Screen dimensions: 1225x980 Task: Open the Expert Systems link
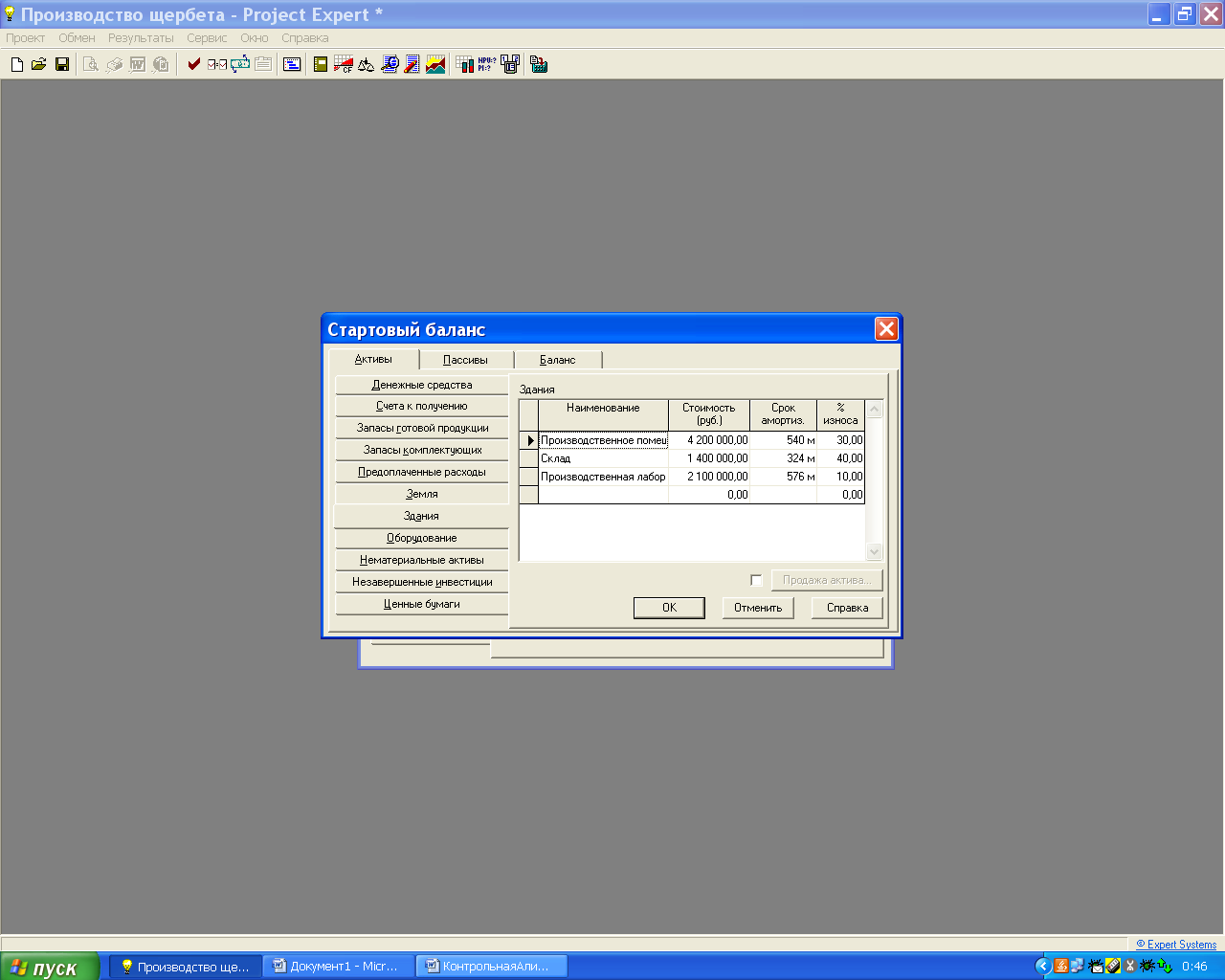[x=1176, y=945]
